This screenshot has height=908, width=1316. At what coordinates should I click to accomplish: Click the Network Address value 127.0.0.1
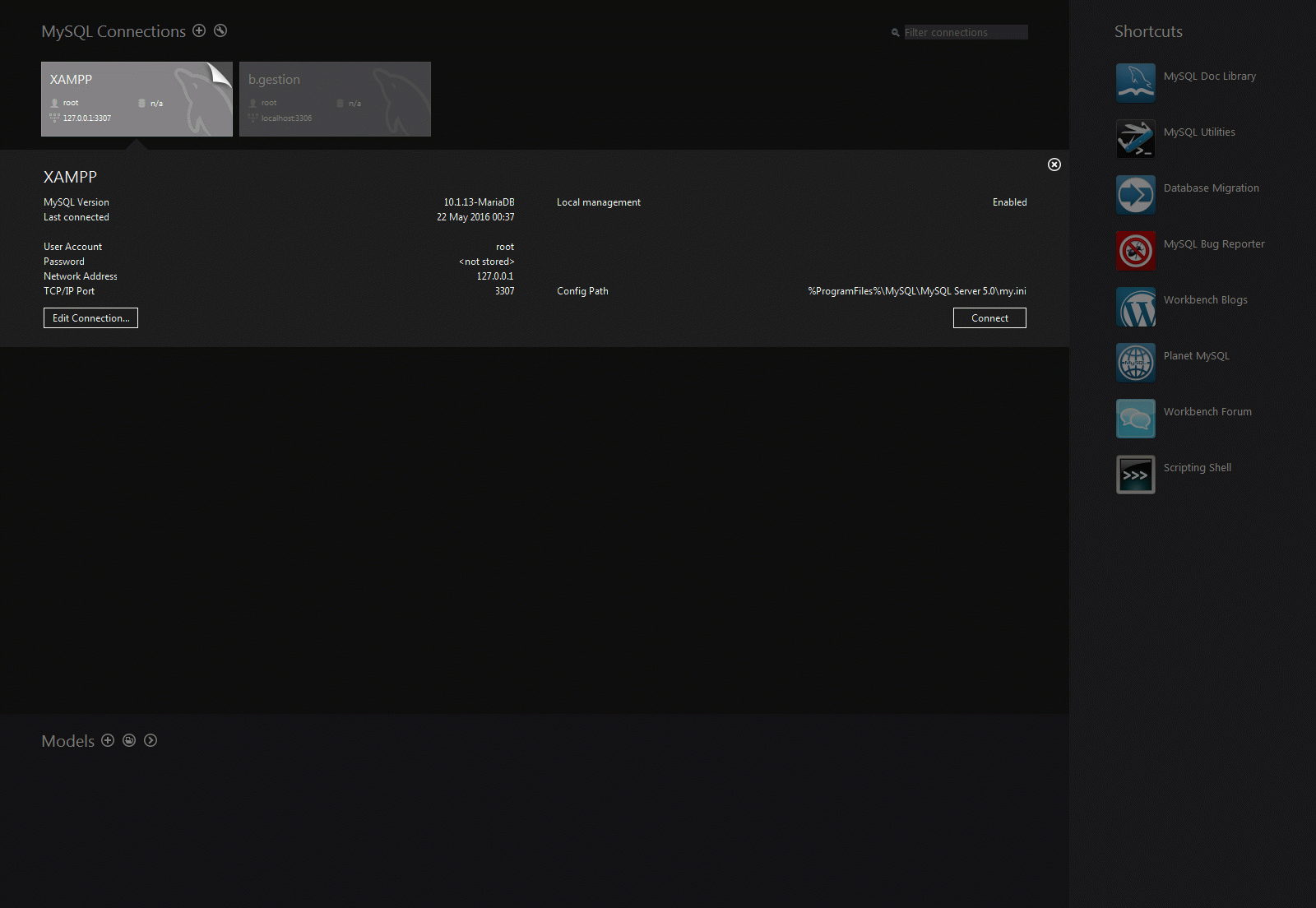point(495,276)
